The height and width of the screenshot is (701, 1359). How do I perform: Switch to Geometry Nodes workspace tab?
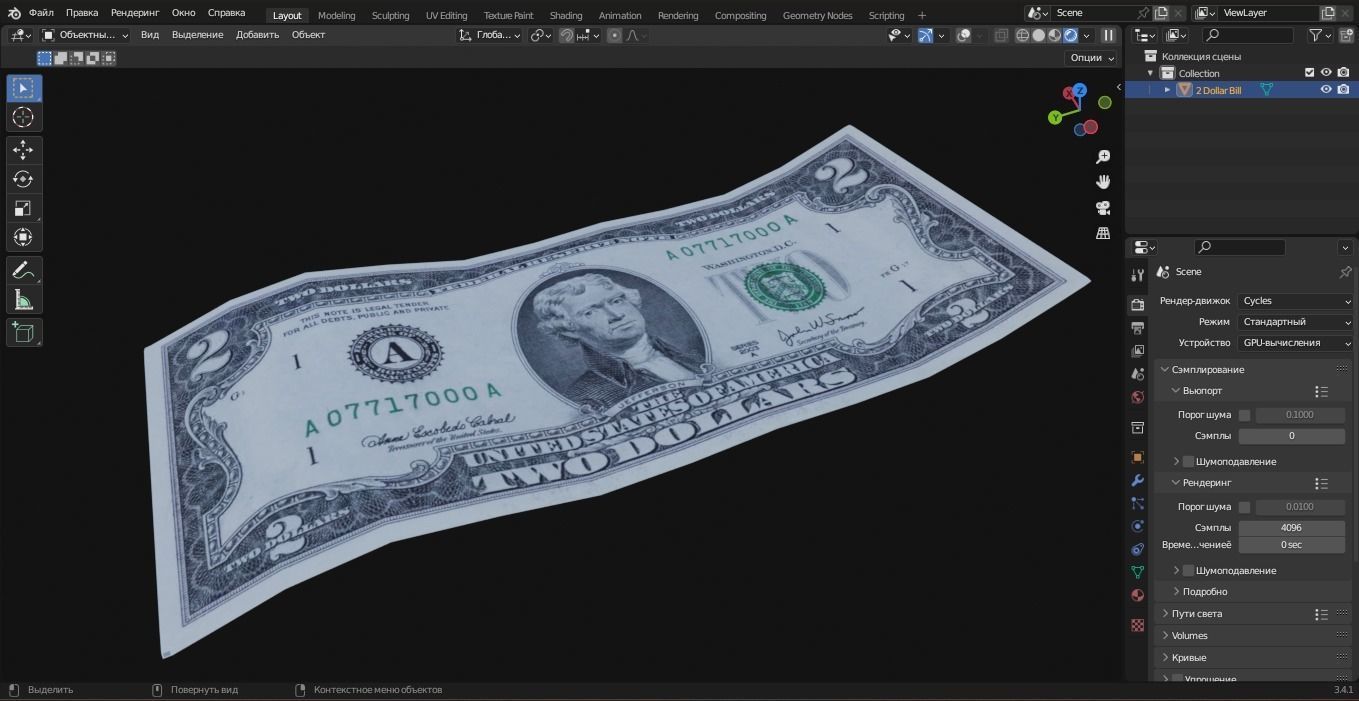click(817, 15)
